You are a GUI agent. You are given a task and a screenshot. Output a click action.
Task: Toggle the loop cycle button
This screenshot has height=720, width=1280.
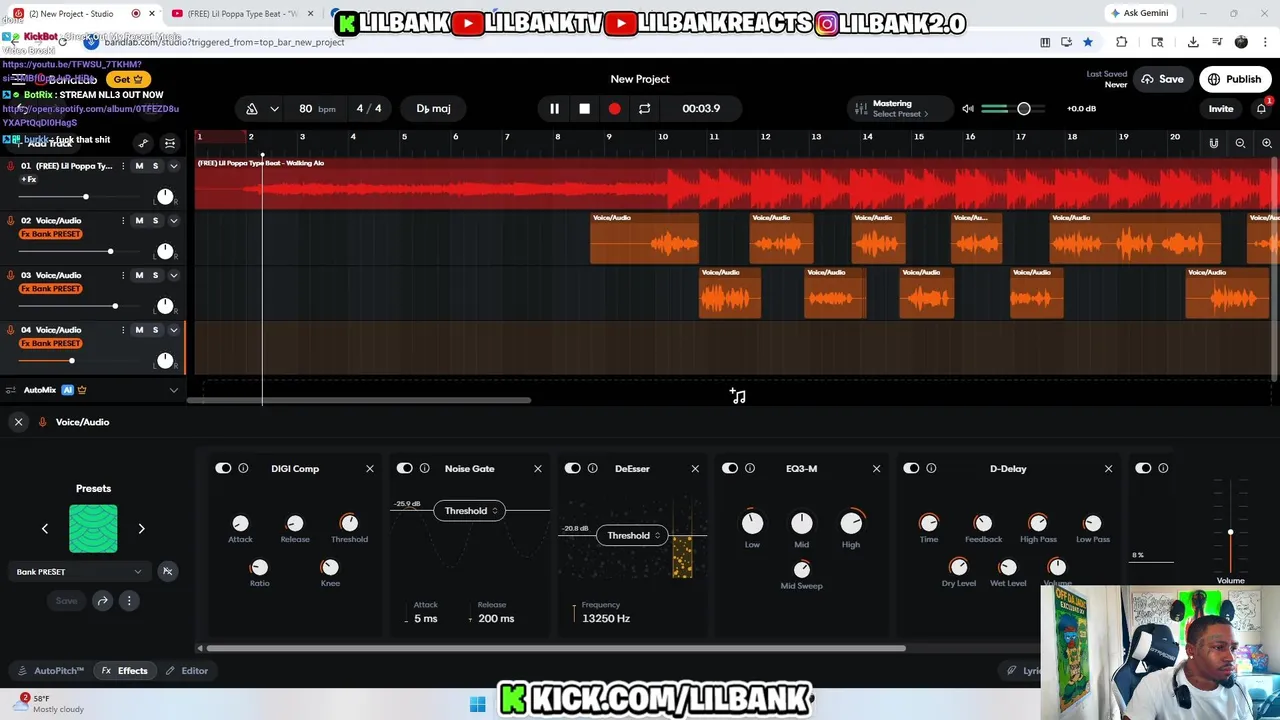644,108
